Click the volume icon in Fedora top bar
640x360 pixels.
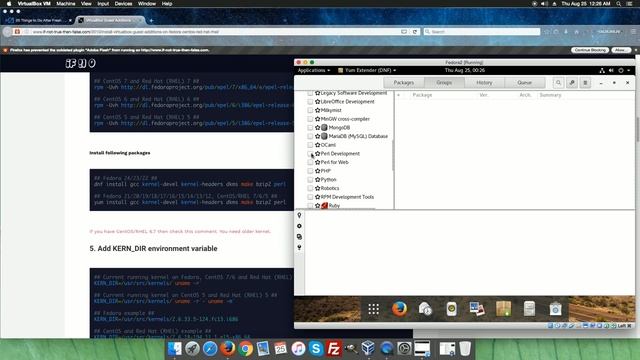tap(611, 71)
